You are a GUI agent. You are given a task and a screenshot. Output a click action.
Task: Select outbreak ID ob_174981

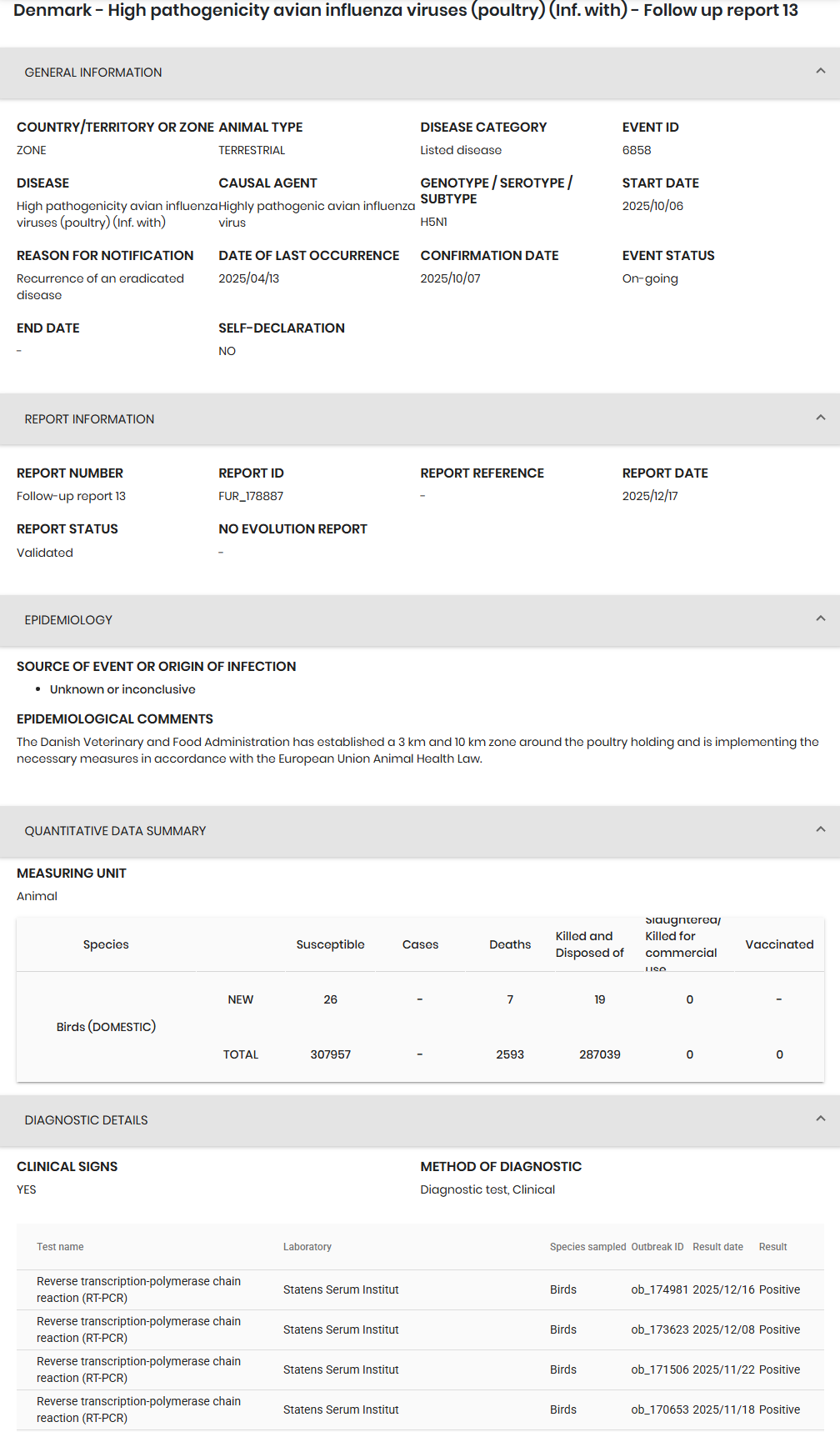pyautogui.click(x=659, y=1289)
